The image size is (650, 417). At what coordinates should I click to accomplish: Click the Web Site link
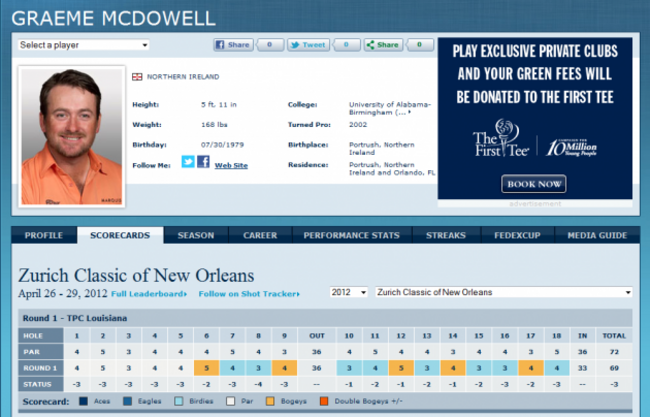[231, 164]
